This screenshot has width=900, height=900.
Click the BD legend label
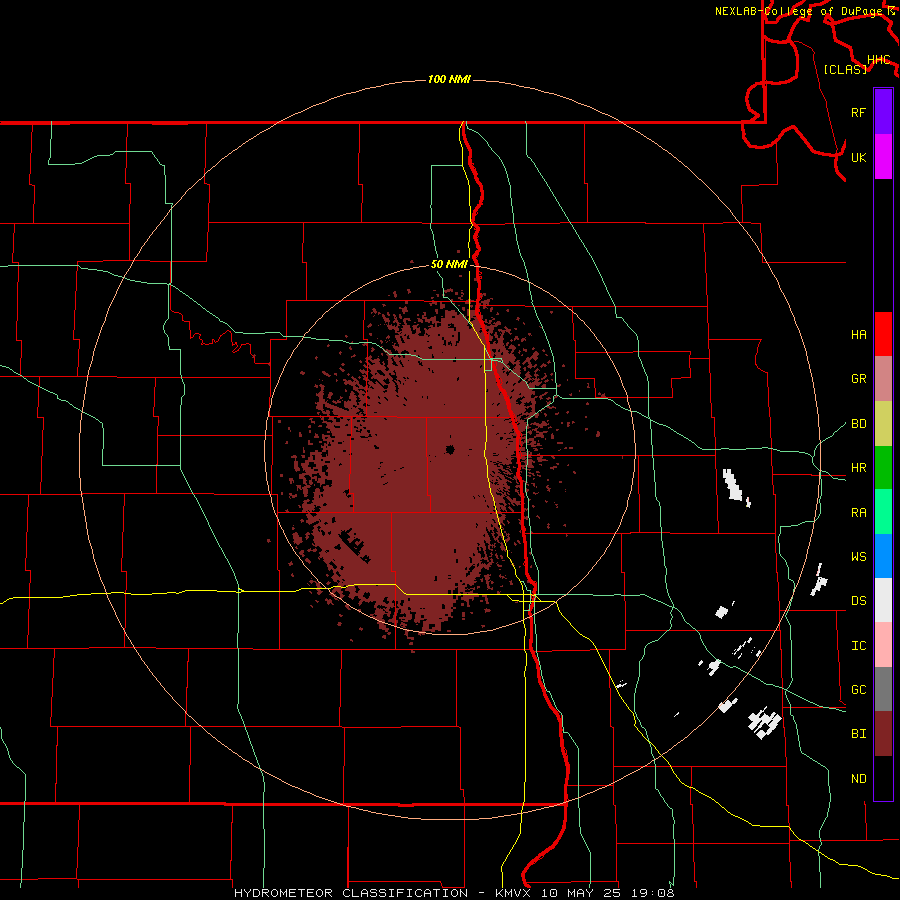coord(858,424)
